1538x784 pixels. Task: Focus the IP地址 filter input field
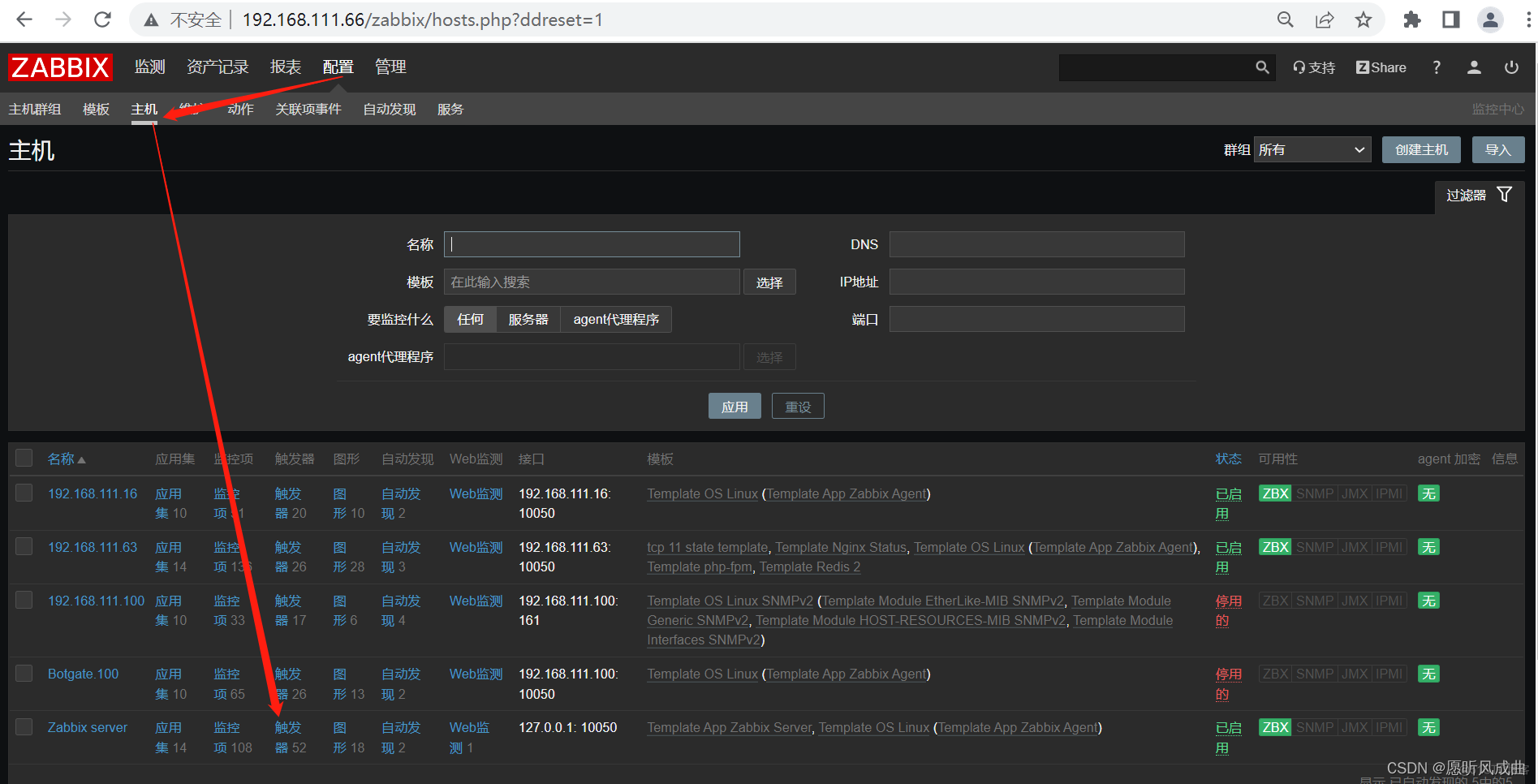point(1036,282)
